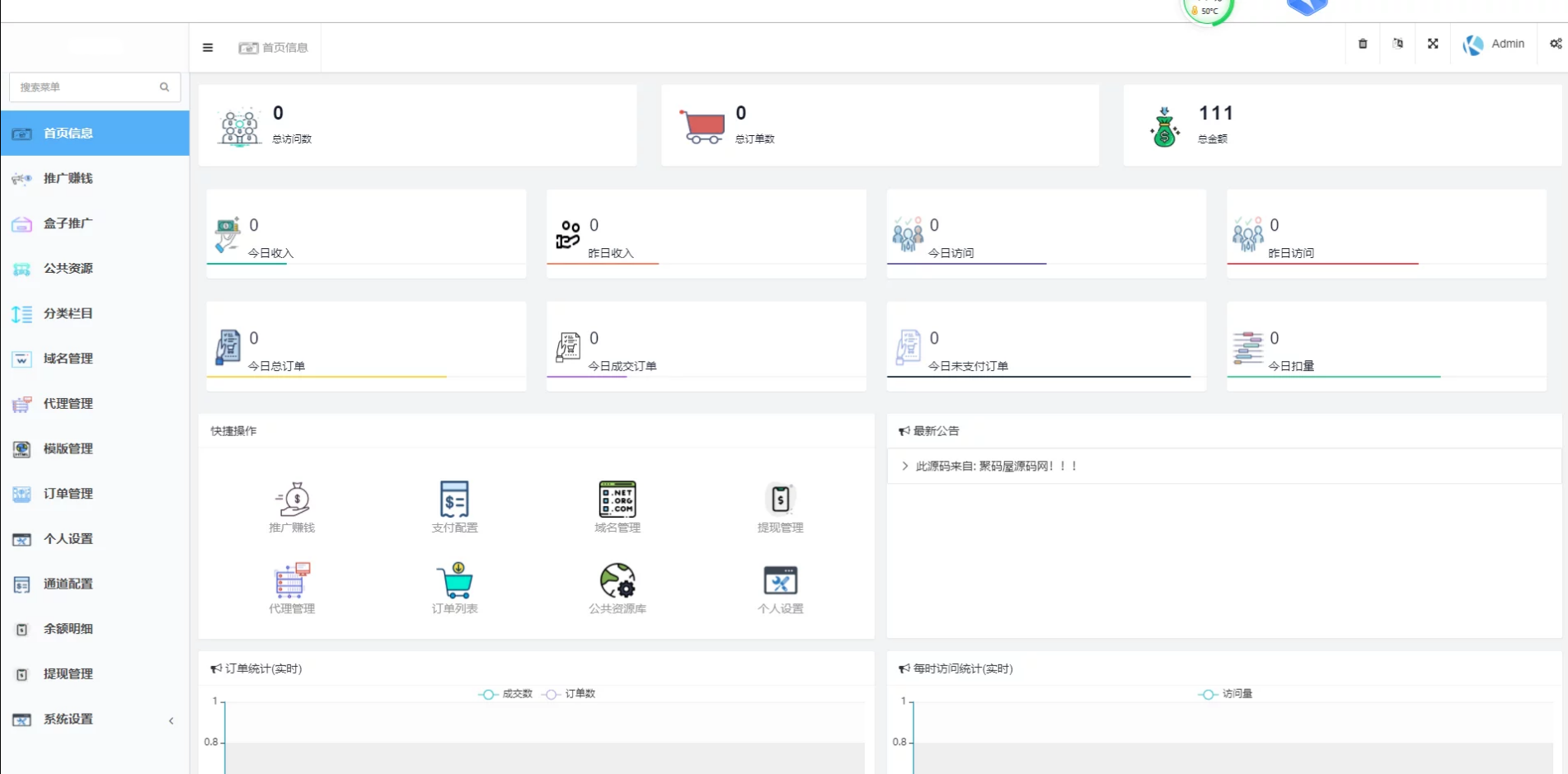Viewport: 1568px width, 774px height.
Task: Expand the 系统设置 sidebar menu
Action: pos(95,720)
